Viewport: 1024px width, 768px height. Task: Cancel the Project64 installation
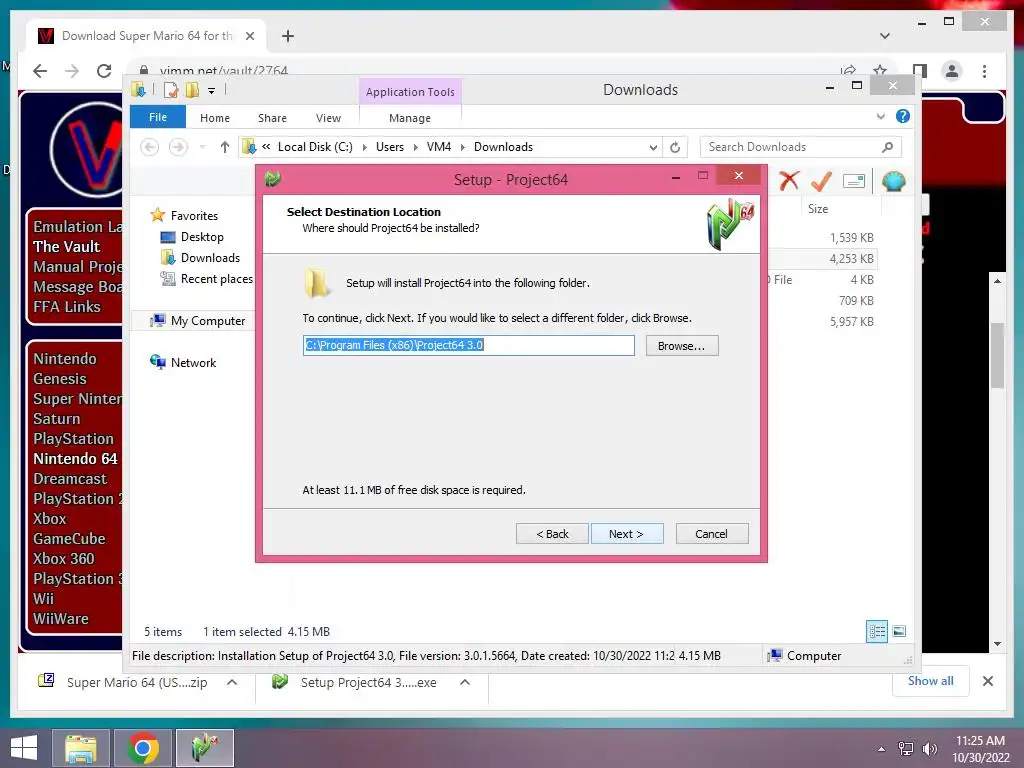click(x=711, y=534)
